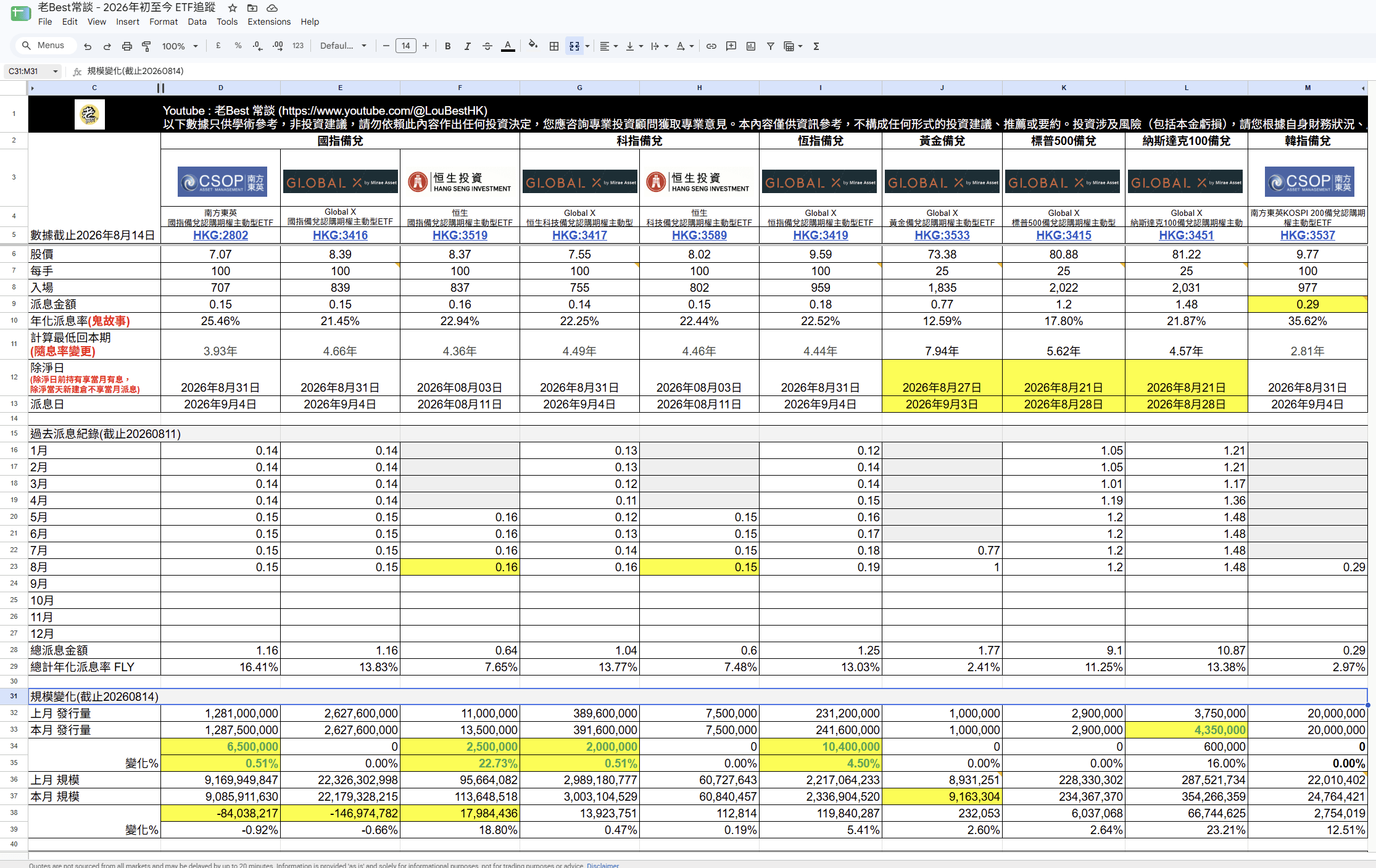Open the Default font family dropdown

(x=344, y=46)
